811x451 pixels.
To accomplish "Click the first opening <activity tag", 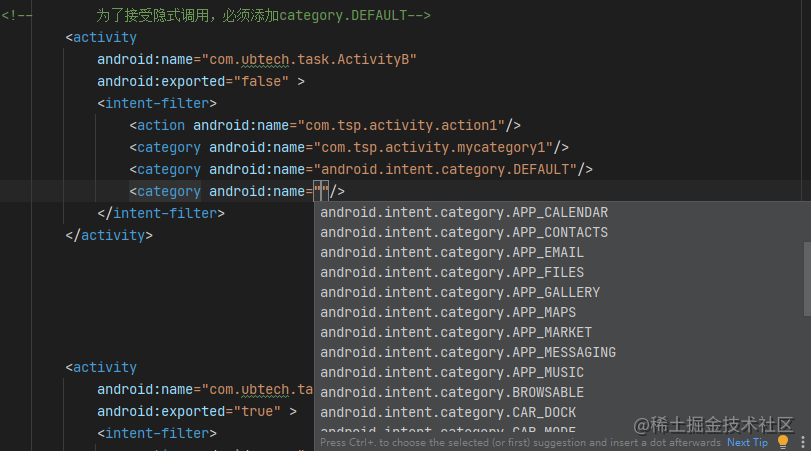I will coord(101,38).
